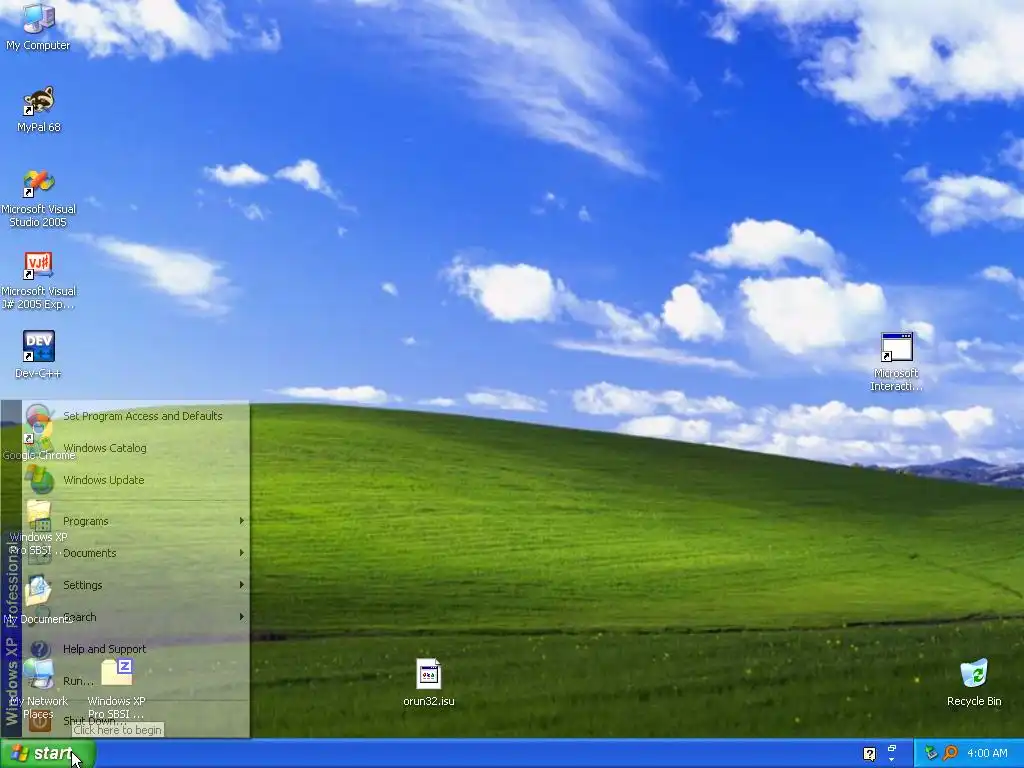
Task: Select the Dev-C++ desktop shortcut
Action: pos(39,355)
